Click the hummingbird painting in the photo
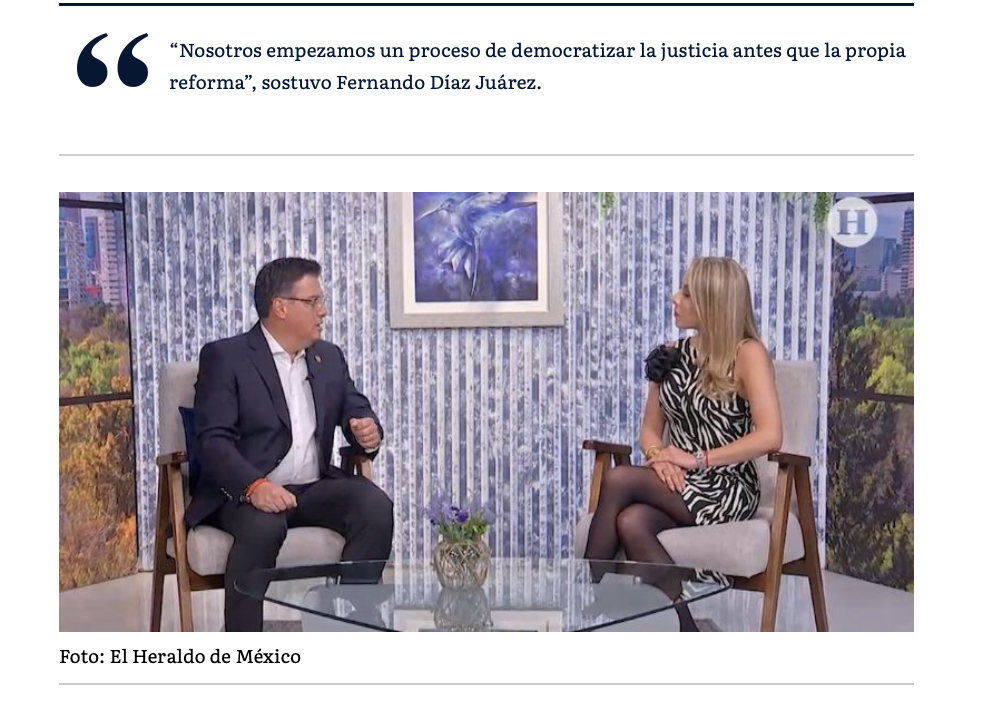The width and height of the screenshot is (998, 702). tap(475, 259)
